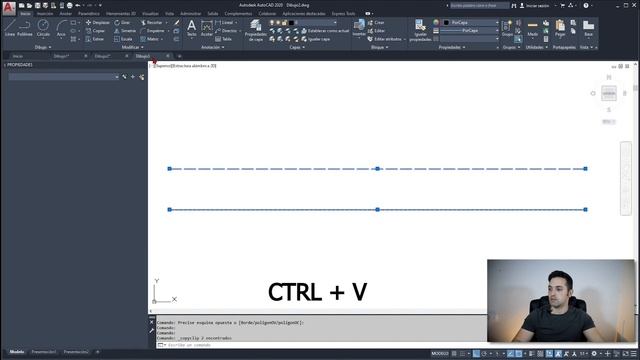Screen dimensions: 640x360
Task: Toggle the MODELO space button
Action: (440, 353)
